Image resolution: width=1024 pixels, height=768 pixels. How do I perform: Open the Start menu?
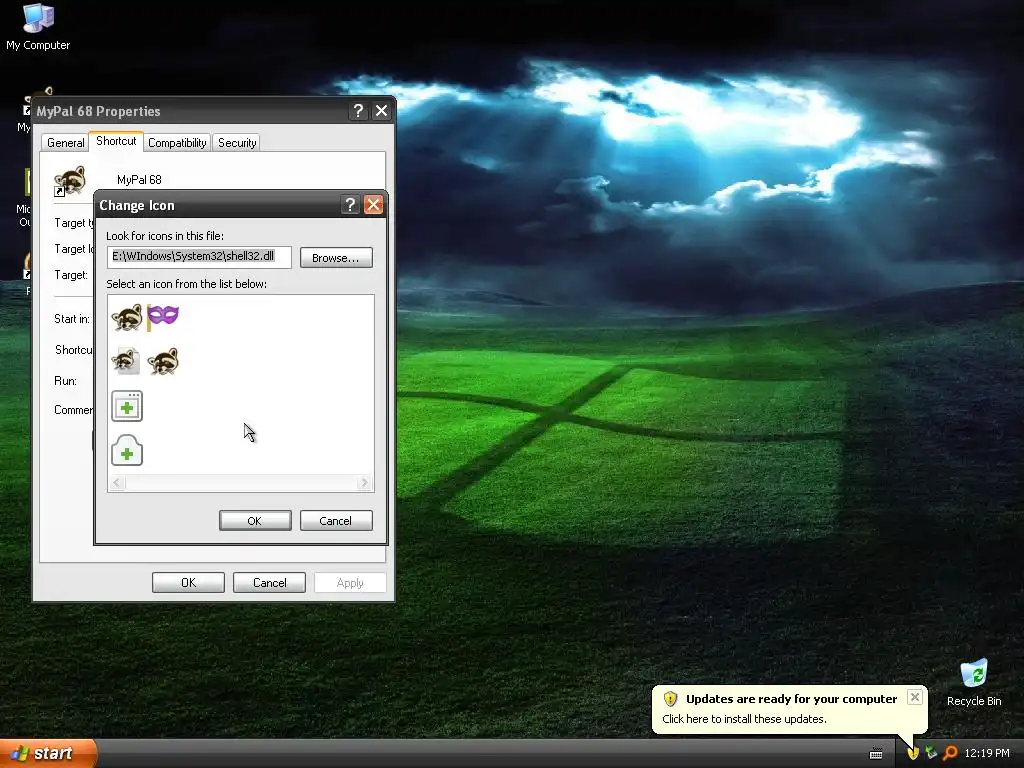48,753
